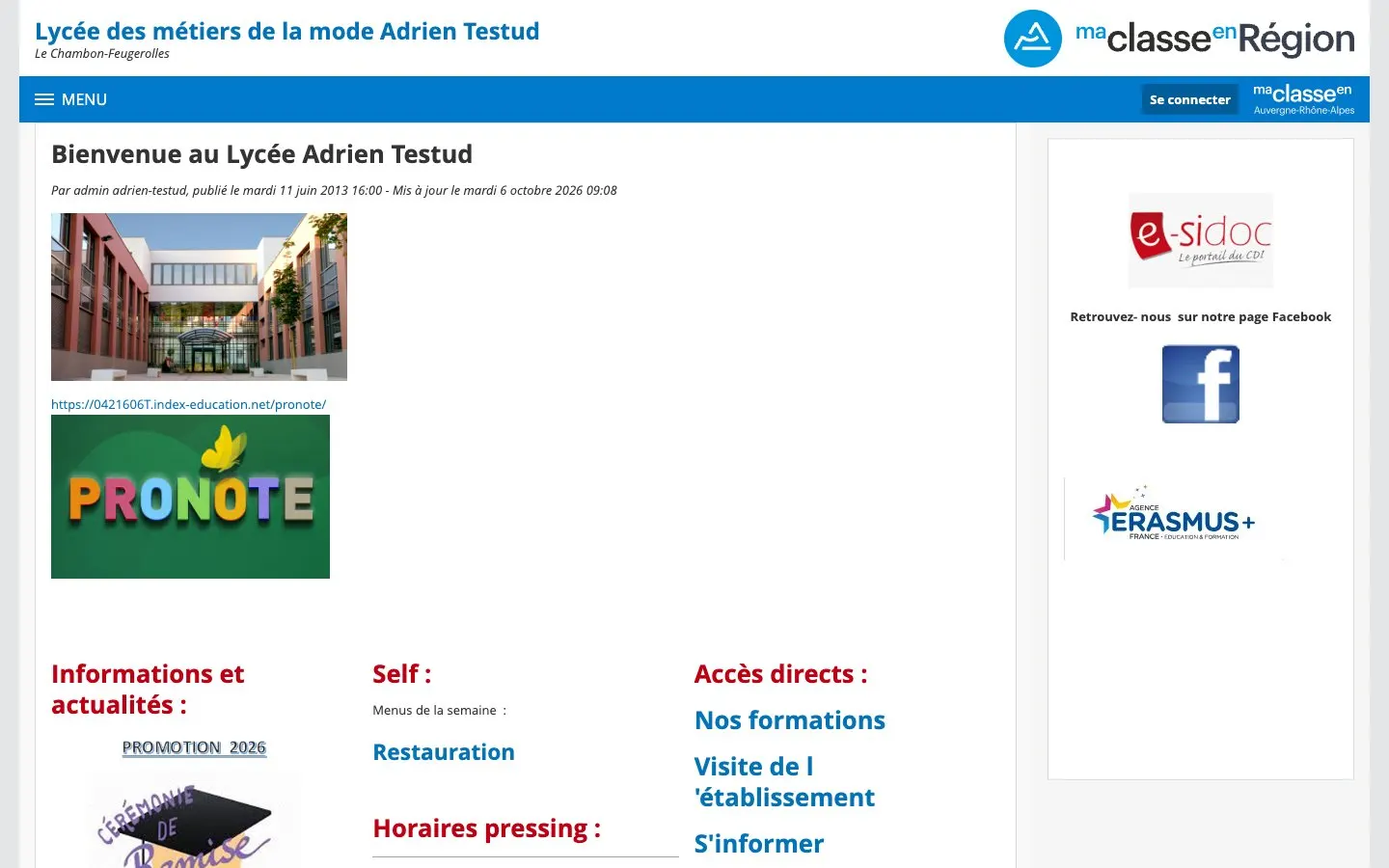Open the Facebook logo icon
This screenshot has width=1389, height=868.
pos(1200,384)
